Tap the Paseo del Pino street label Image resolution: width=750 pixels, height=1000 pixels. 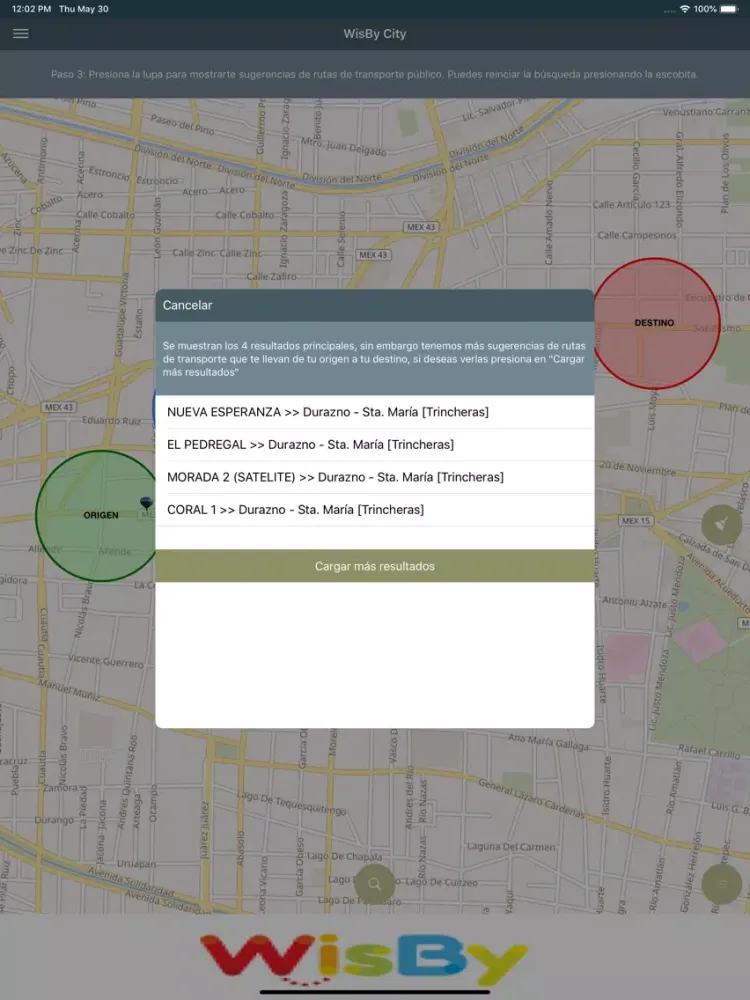point(182,124)
